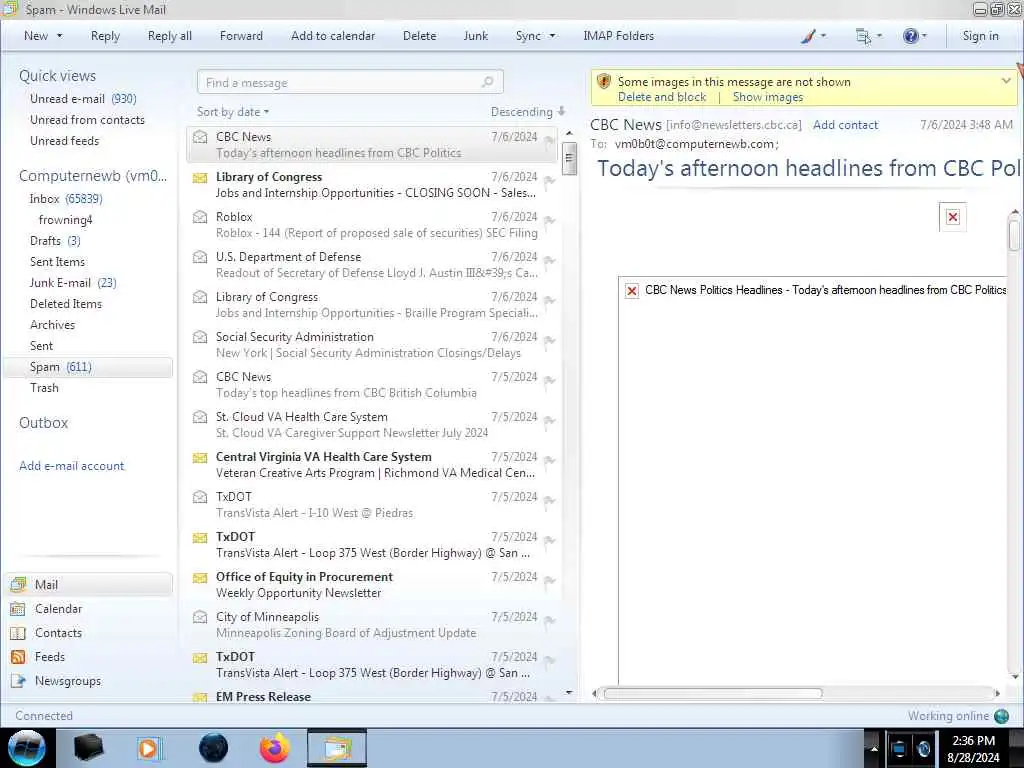Viewport: 1024px width, 768px height.
Task: Flag the St. Cloud VA Health Care System message
Action: click(x=550, y=420)
